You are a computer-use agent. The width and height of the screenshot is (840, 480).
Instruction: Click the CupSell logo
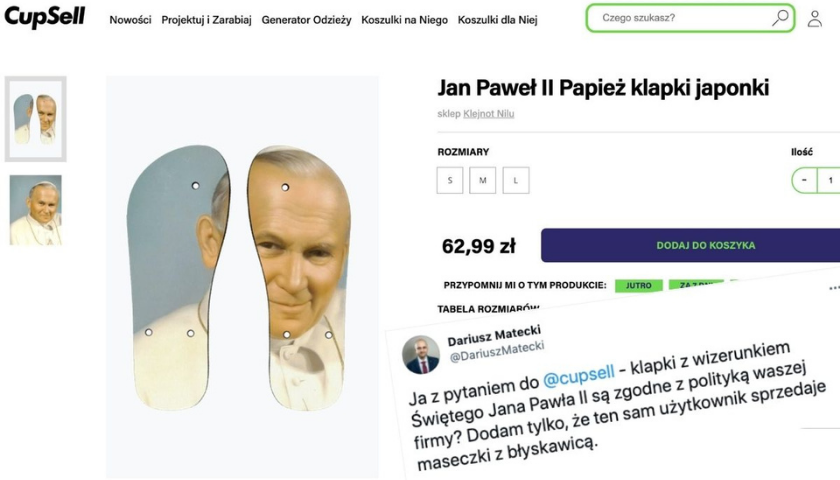click(45, 17)
